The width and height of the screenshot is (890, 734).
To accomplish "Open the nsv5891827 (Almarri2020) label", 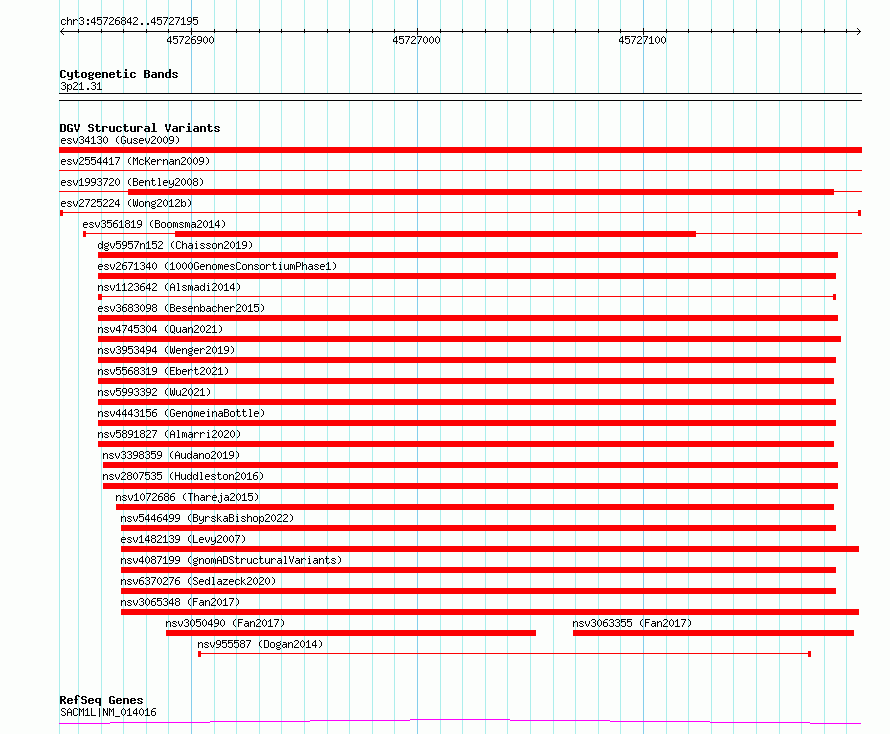I will click(x=169, y=434).
